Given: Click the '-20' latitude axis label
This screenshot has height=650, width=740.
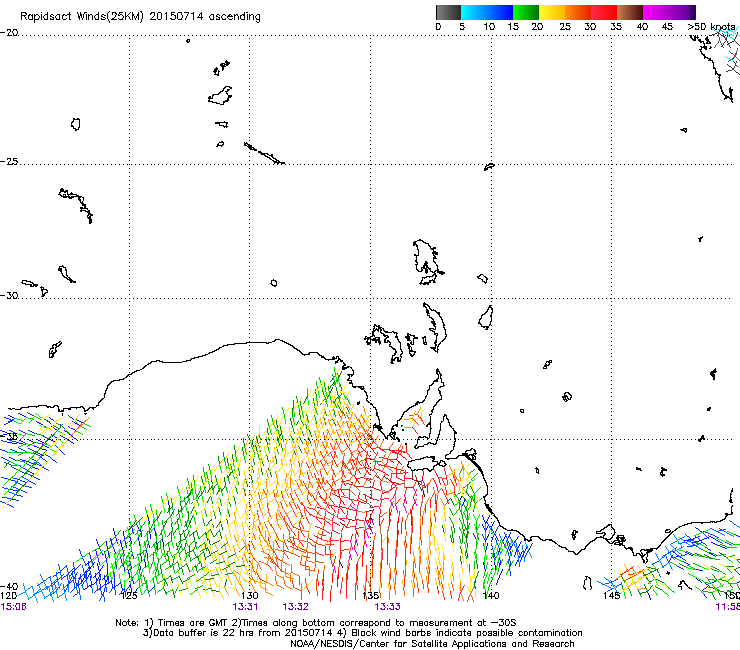Looking at the screenshot, I should pos(9,33).
